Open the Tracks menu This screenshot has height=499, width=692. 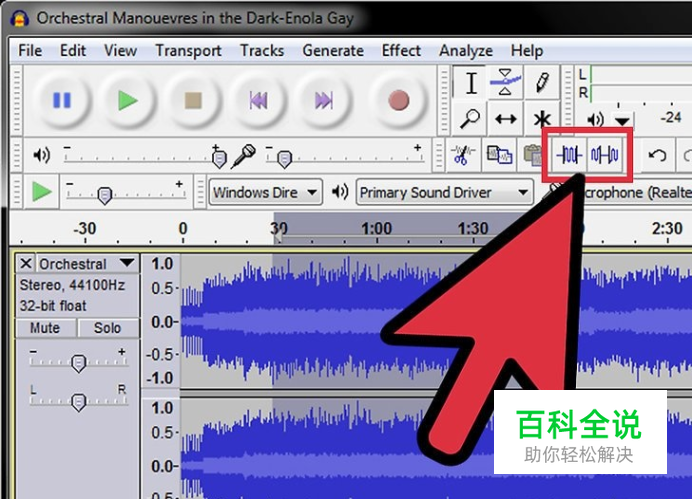(262, 51)
